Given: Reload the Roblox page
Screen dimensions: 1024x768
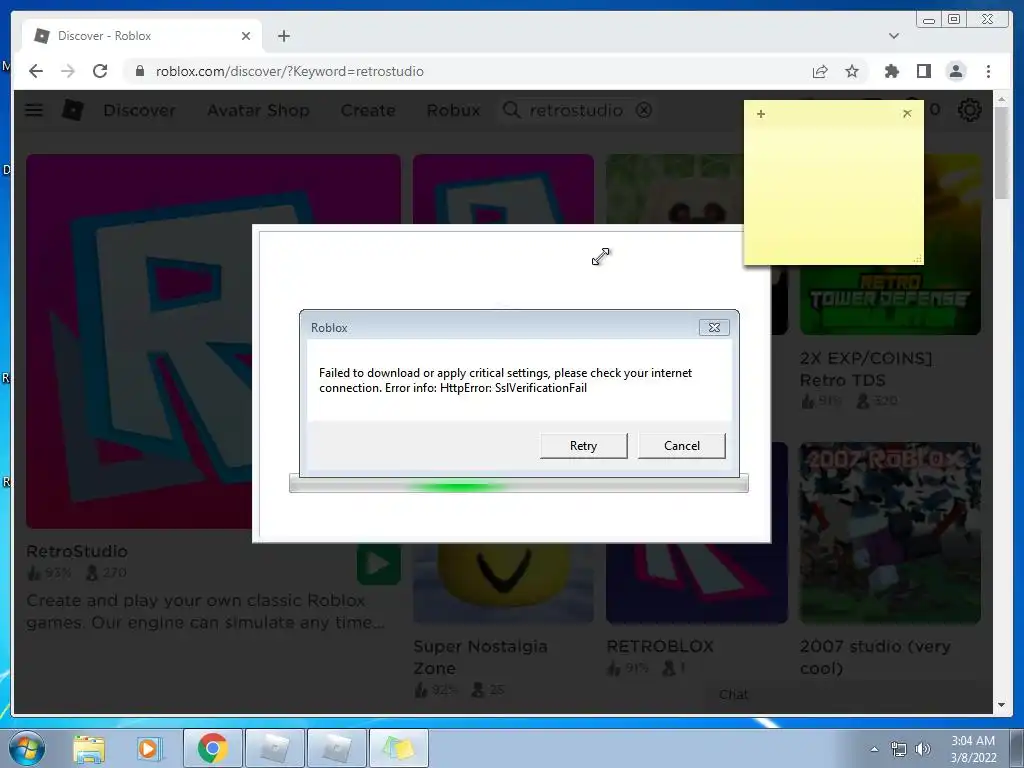Looking at the screenshot, I should pyautogui.click(x=100, y=71).
